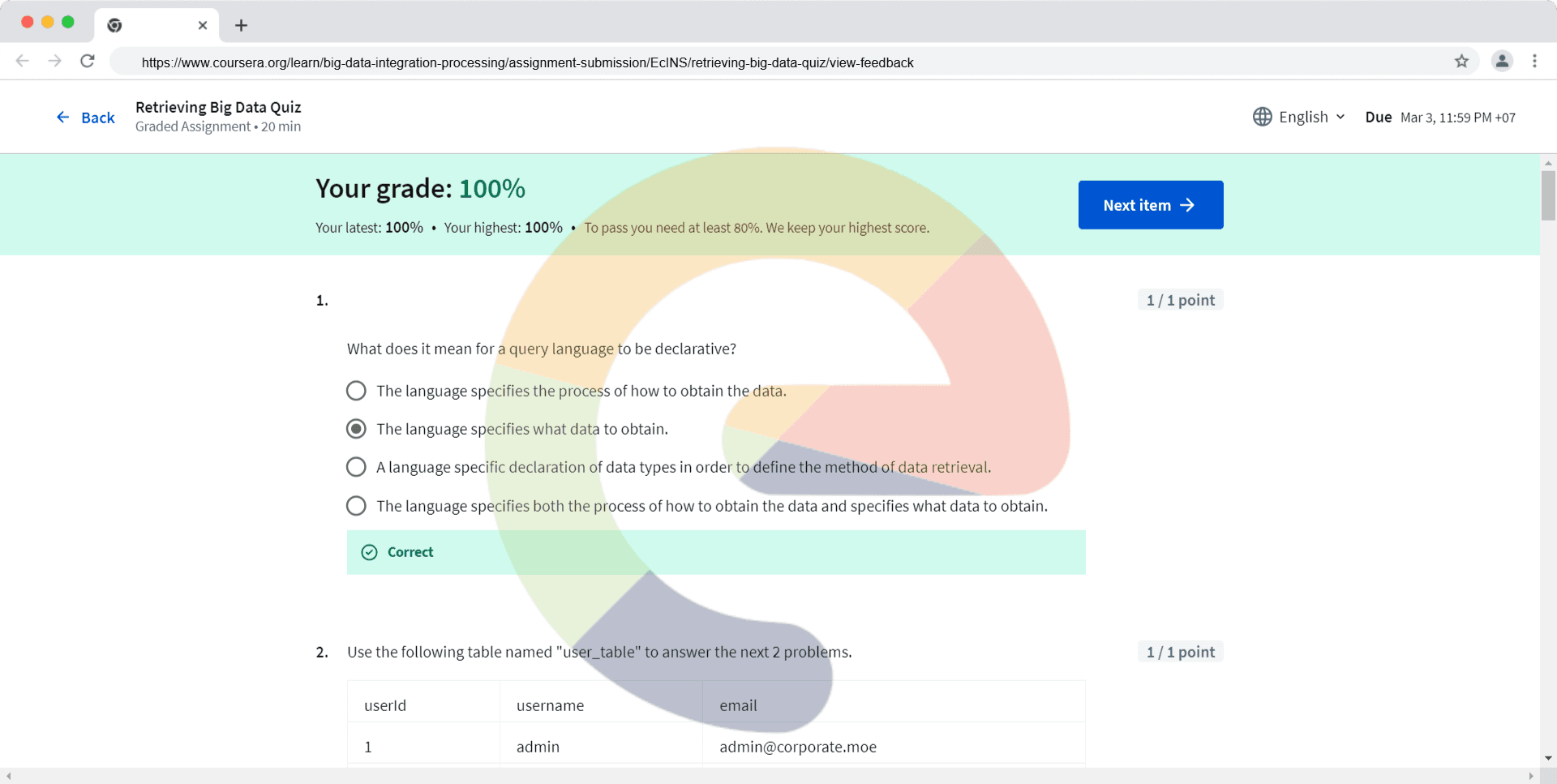This screenshot has height=784, width=1557.
Task: Open the browser three-dot menu
Action: 1534,62
